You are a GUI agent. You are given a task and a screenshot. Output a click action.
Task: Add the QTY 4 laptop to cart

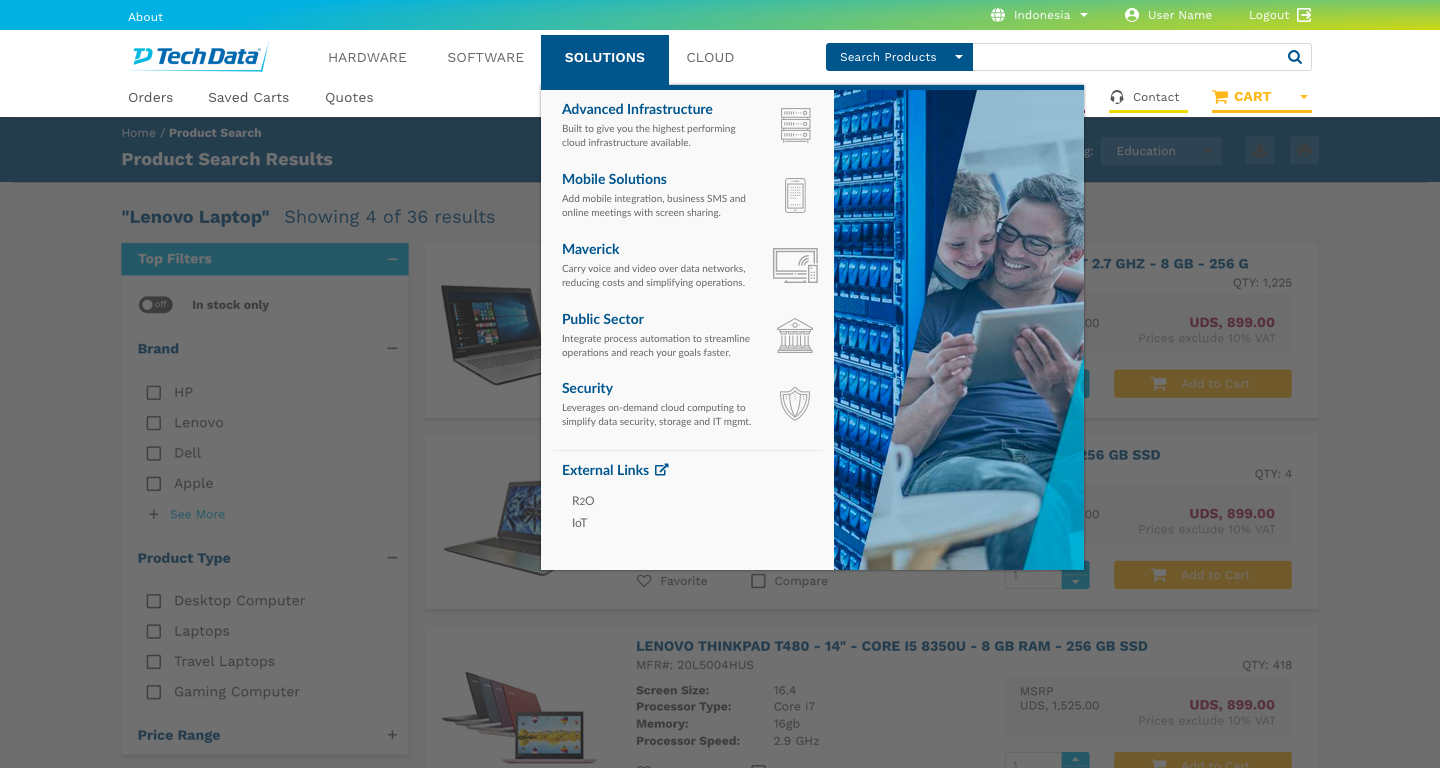[1203, 575]
